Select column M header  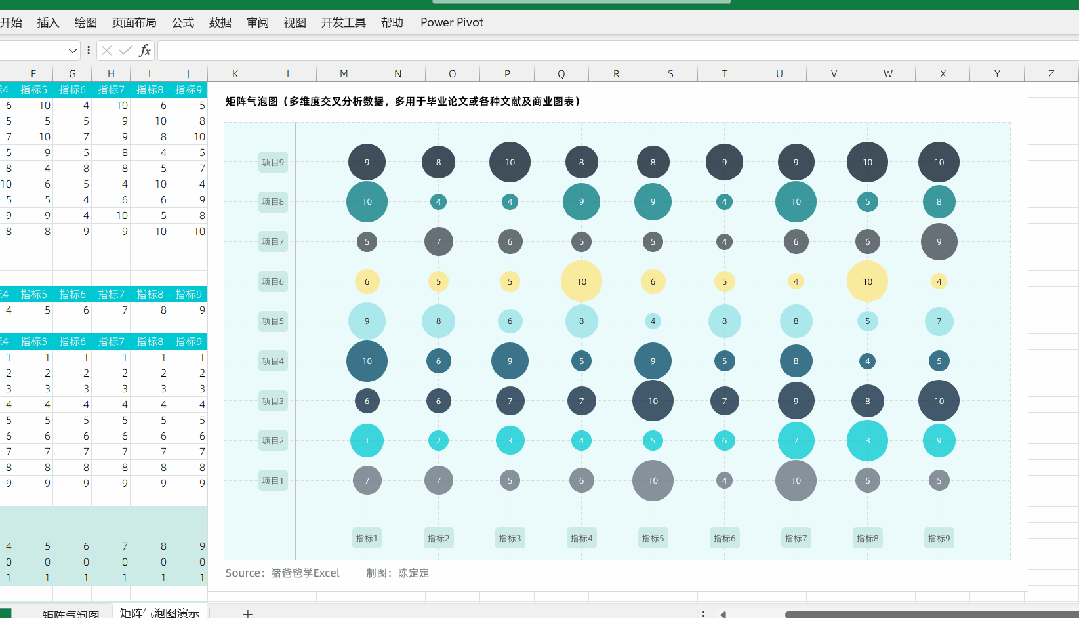tap(343, 73)
